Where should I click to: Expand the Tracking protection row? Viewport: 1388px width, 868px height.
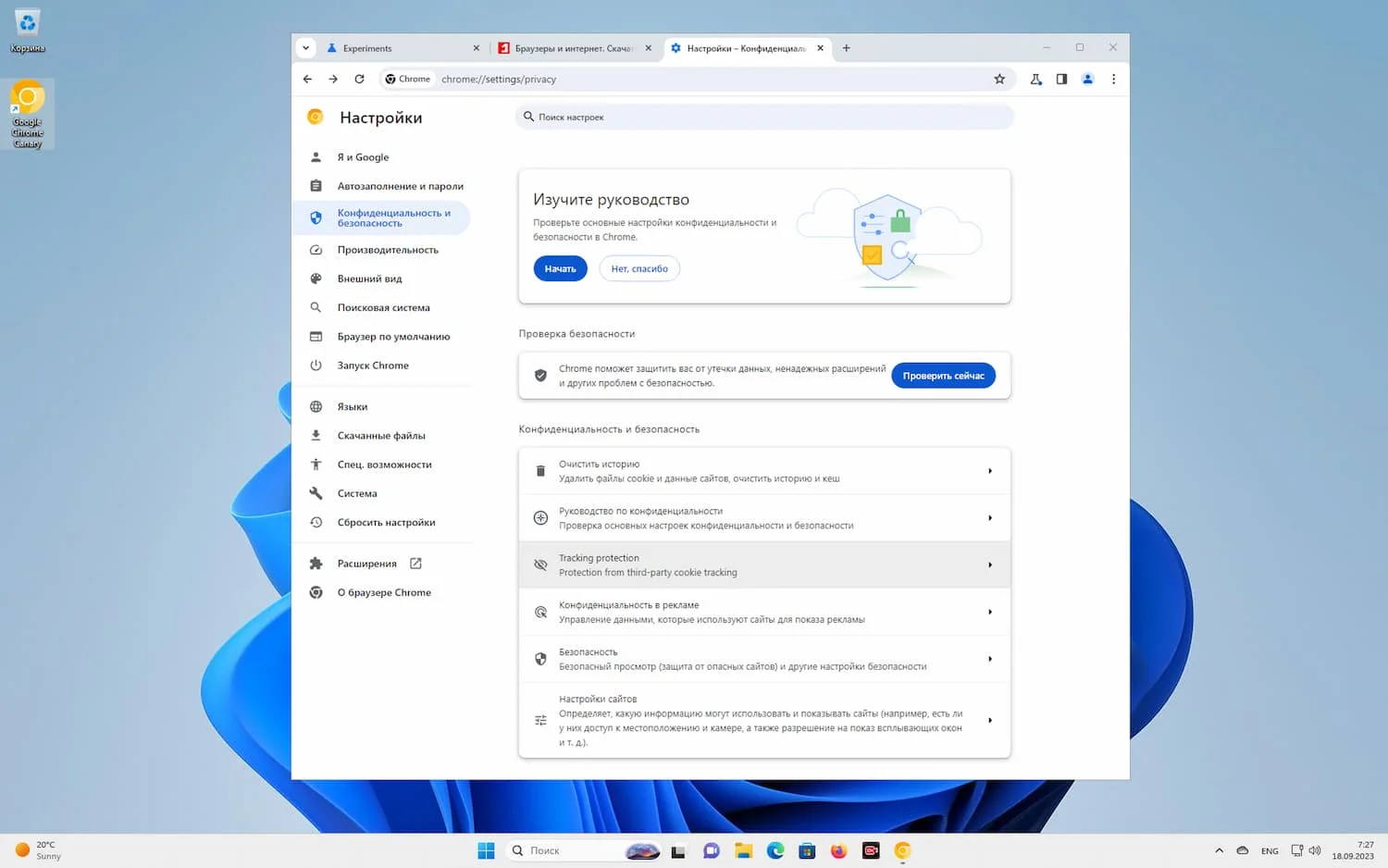click(x=763, y=565)
